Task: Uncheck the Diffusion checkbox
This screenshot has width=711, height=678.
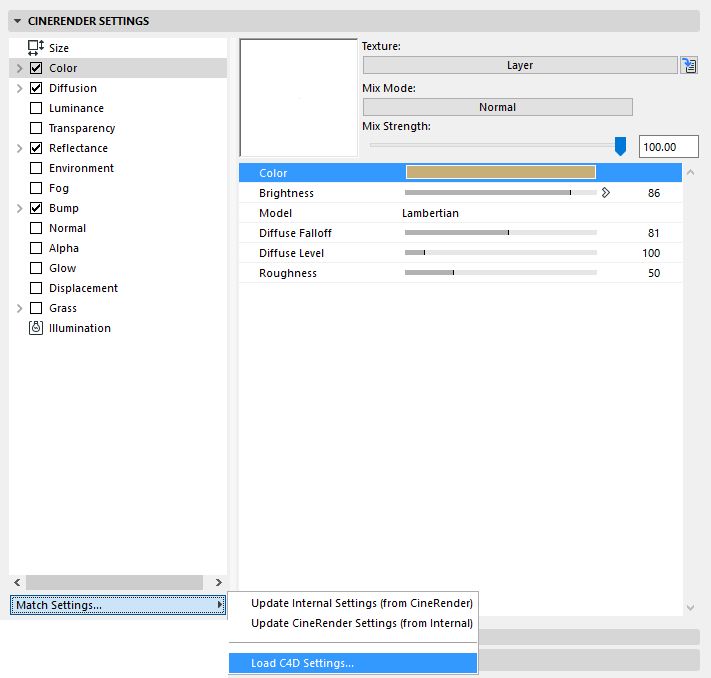Action: 36,88
